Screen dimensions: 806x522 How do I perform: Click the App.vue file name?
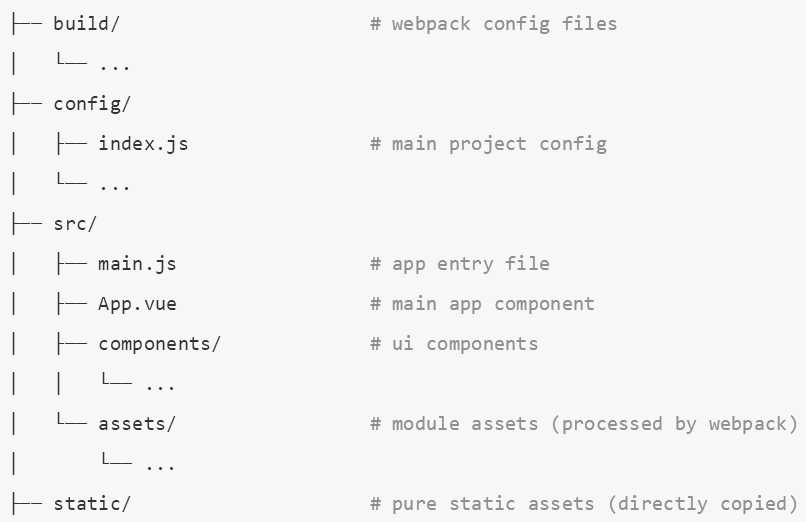coord(137,304)
